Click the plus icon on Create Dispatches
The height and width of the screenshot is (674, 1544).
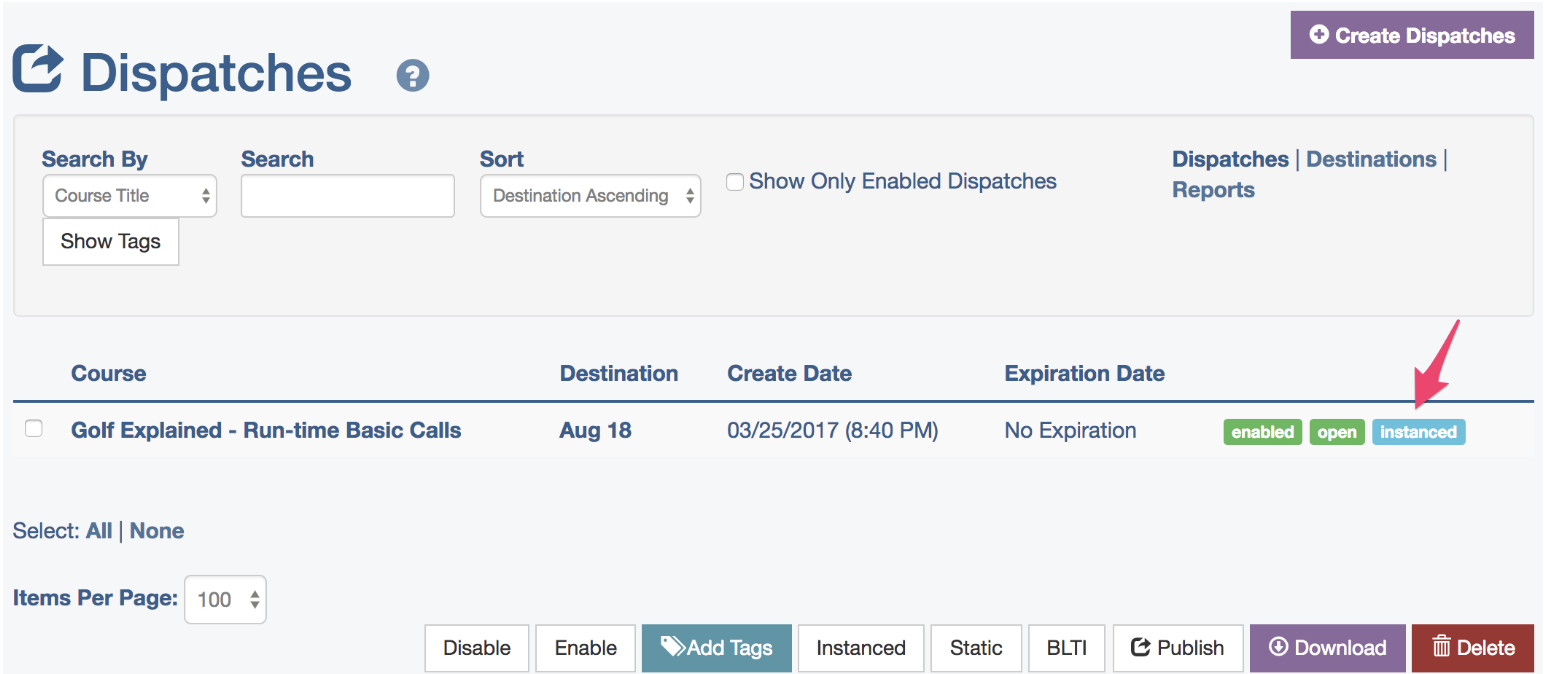[1319, 35]
